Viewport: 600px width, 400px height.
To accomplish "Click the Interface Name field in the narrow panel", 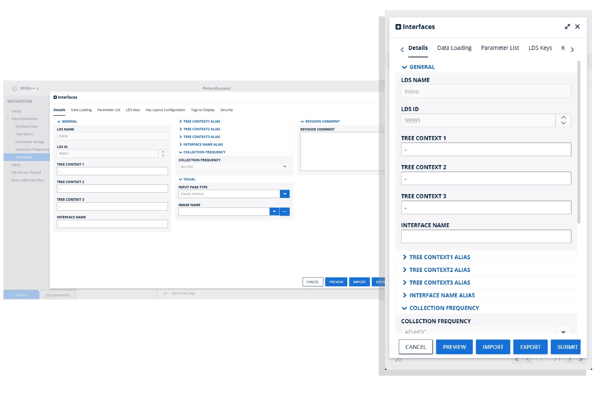I will 486,237.
